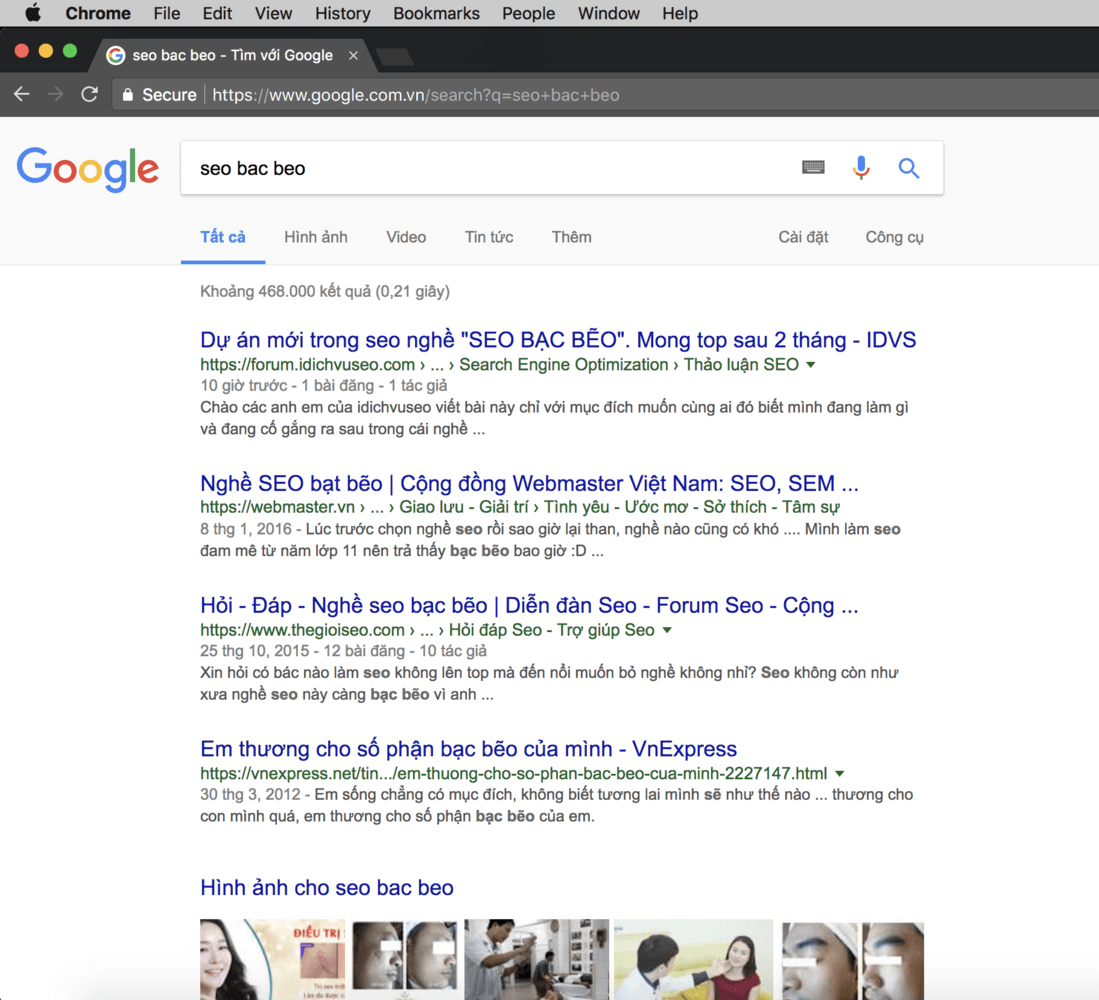Go back with the browser back arrow
1099x1000 pixels.
pyautogui.click(x=22, y=95)
